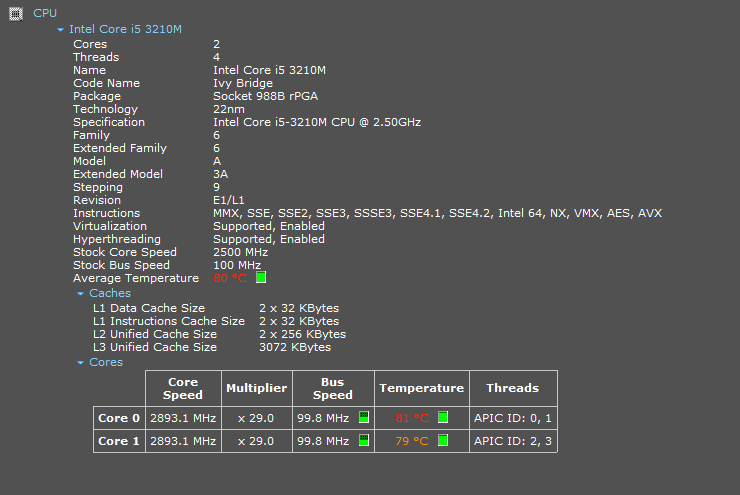740x495 pixels.
Task: Click Core 0 multiplier x 29.0
Action: (256, 418)
